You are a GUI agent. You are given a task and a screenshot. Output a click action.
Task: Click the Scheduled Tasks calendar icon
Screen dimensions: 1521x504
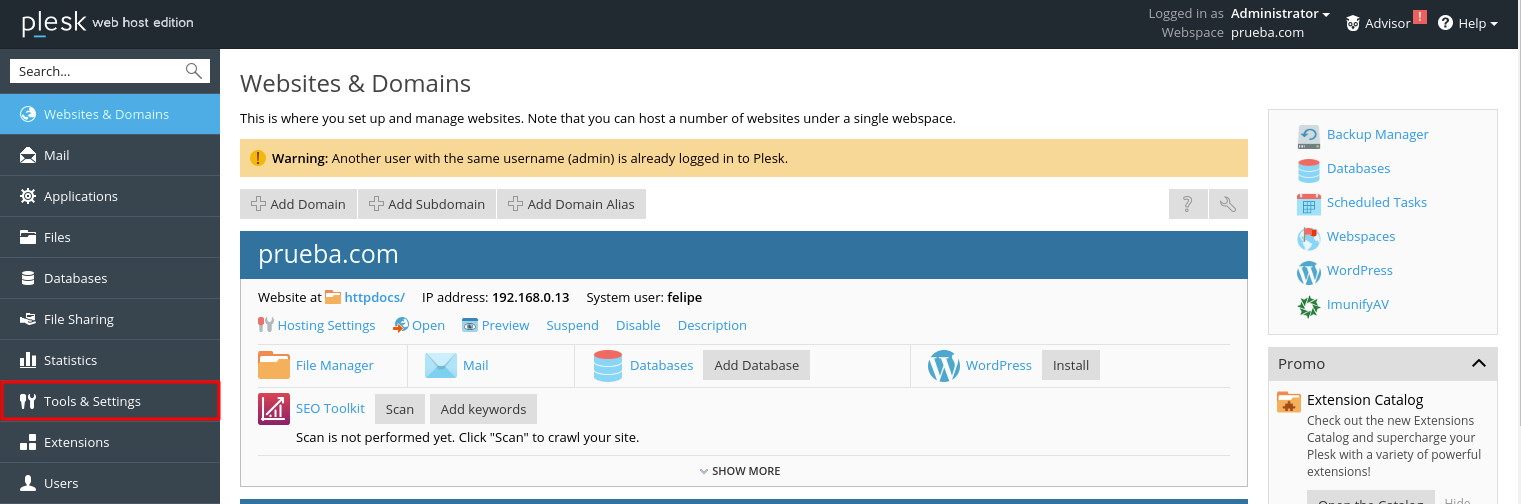pos(1308,203)
